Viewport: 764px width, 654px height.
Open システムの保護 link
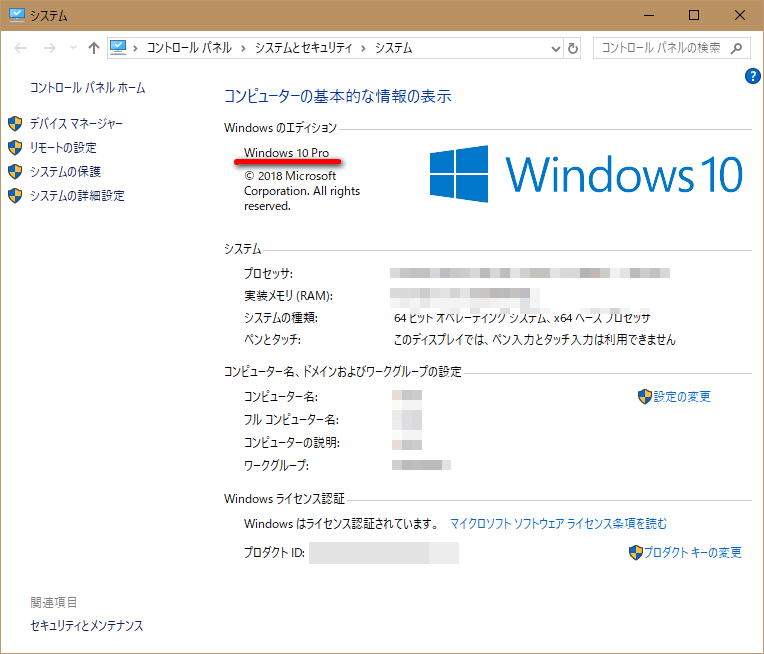65,172
